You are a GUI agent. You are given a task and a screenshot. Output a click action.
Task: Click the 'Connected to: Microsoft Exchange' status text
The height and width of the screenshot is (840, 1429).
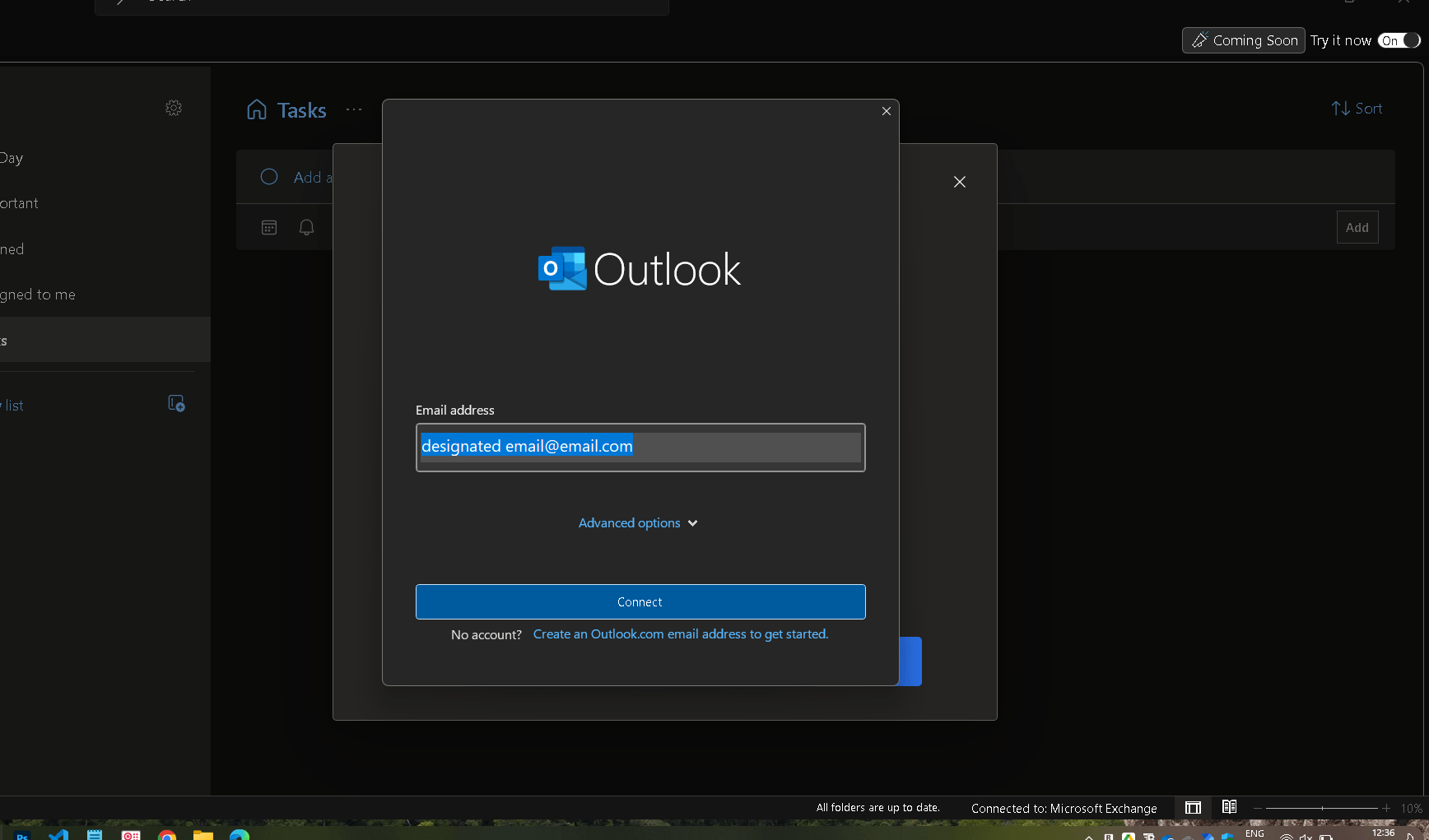[1064, 809]
